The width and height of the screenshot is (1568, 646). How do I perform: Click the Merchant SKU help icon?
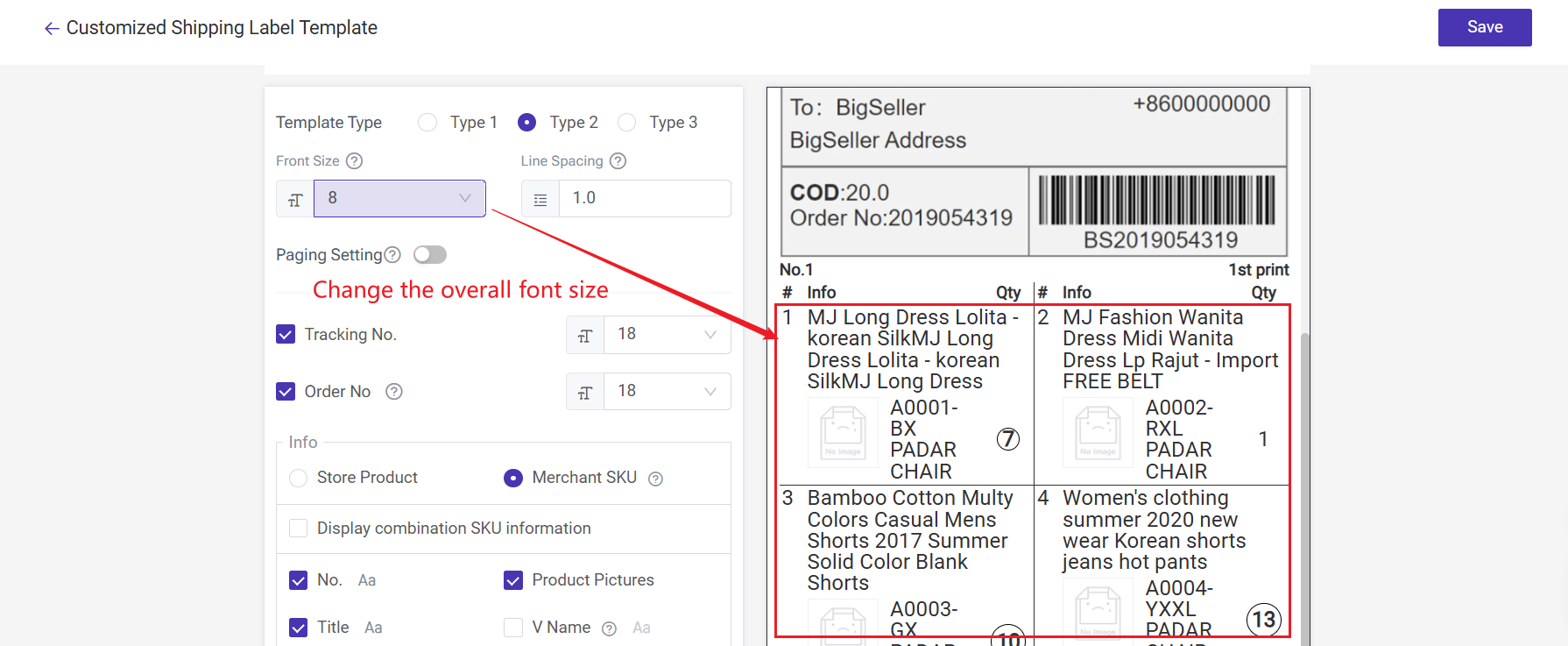click(x=655, y=479)
